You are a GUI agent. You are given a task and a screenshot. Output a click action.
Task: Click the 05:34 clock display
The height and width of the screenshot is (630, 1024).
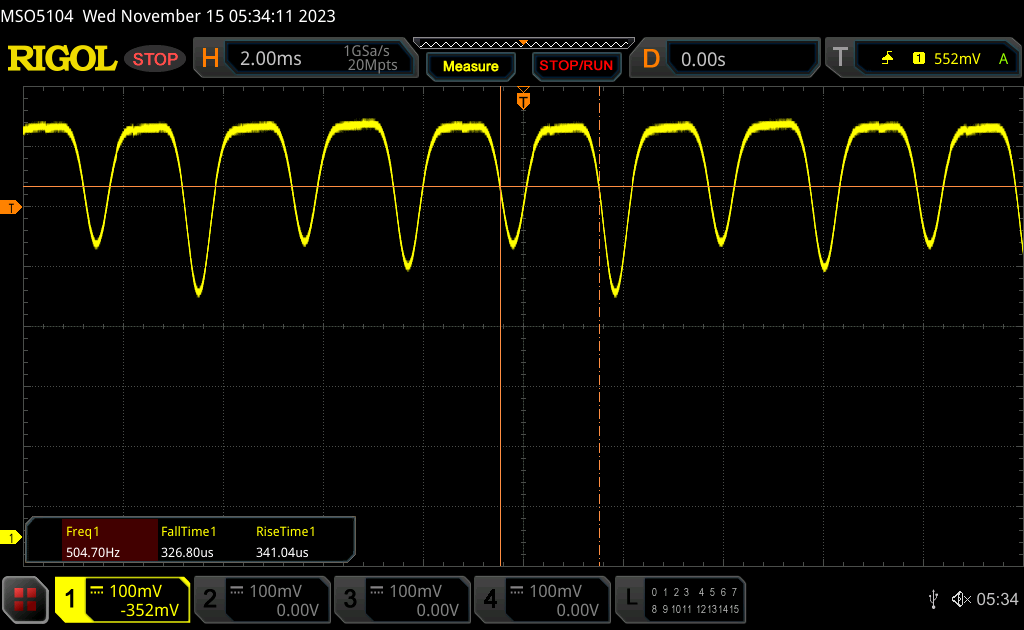point(997,599)
